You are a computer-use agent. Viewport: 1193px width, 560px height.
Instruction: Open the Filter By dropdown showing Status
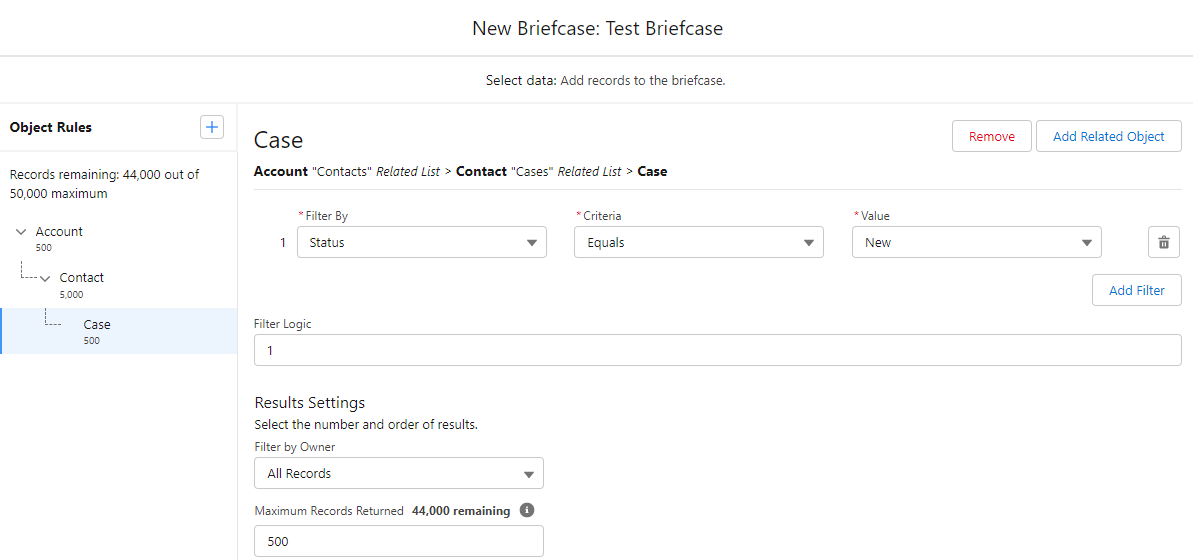coord(421,242)
